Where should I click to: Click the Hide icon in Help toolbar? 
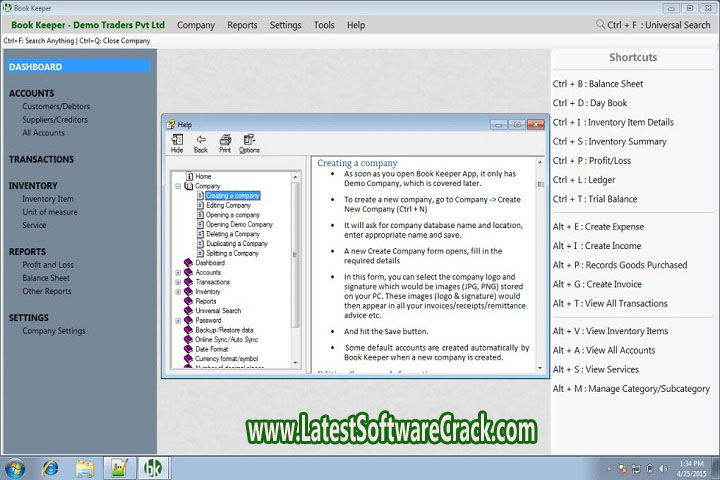(177, 143)
